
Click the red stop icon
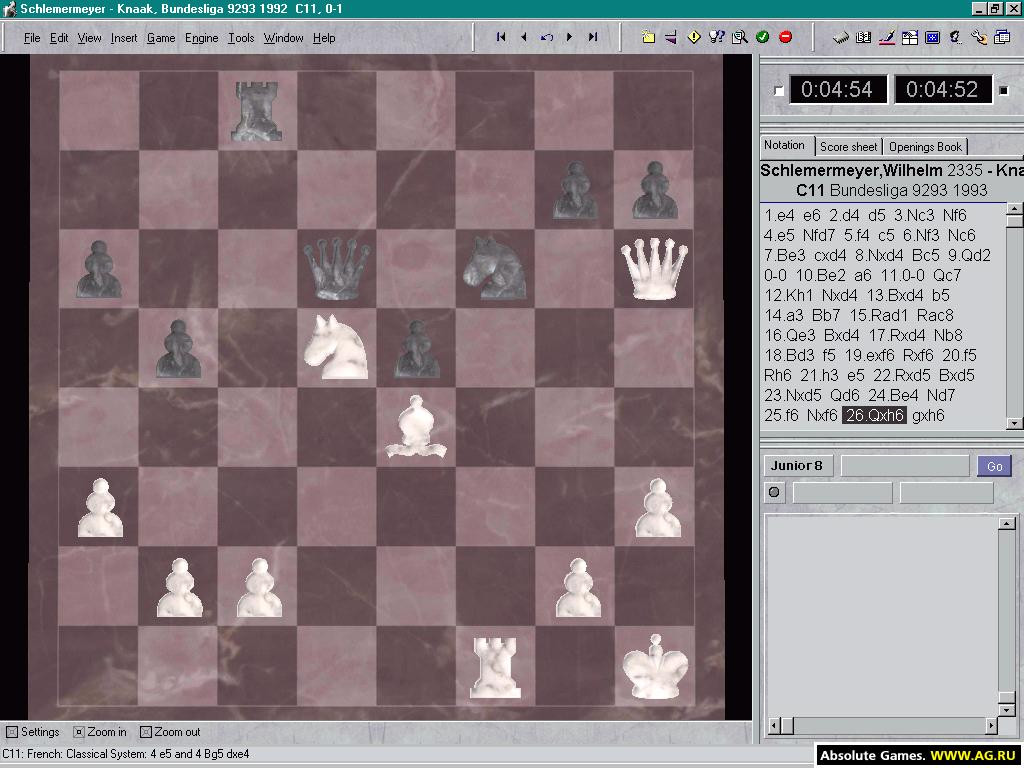pyautogui.click(x=786, y=37)
